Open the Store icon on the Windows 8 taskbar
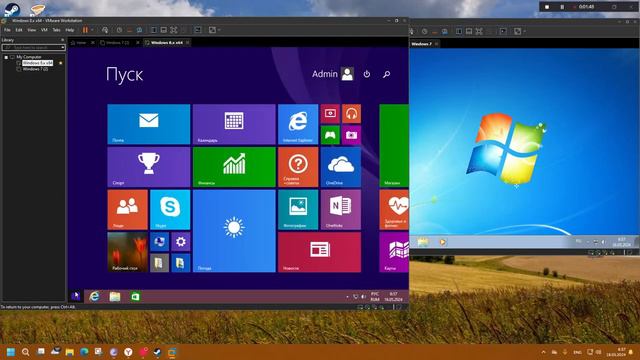Image resolution: width=640 pixels, height=360 pixels. [x=135, y=296]
